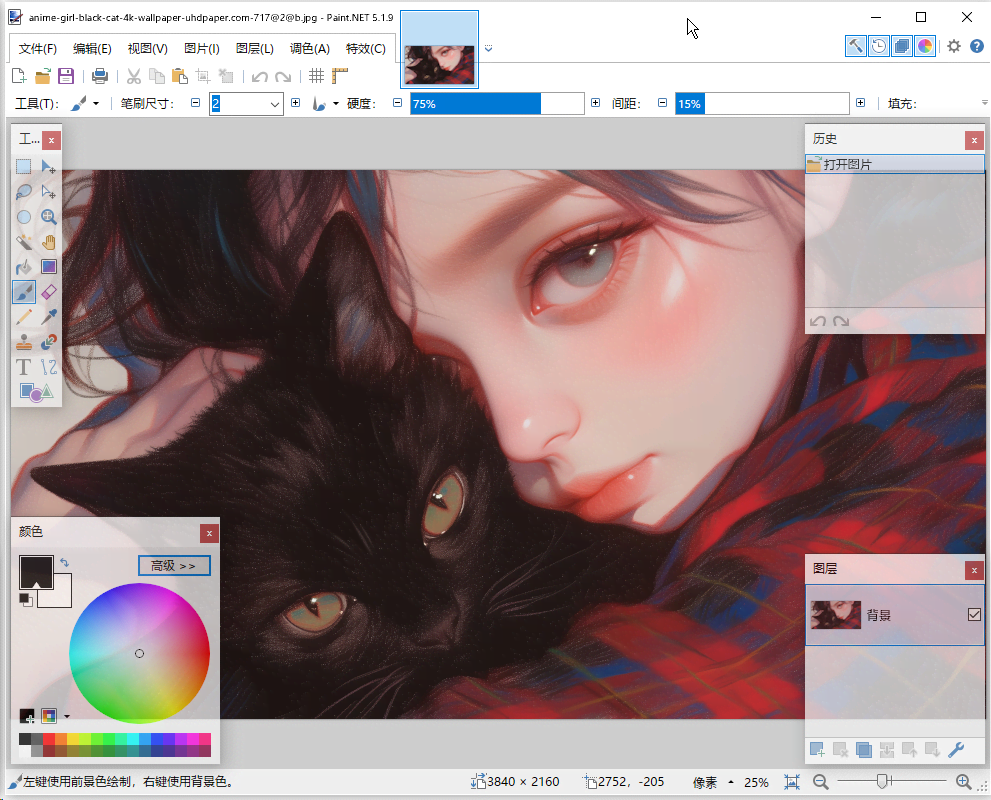Screen dimensions: 991x800
Task: Select the Gradient tool
Action: [49, 267]
